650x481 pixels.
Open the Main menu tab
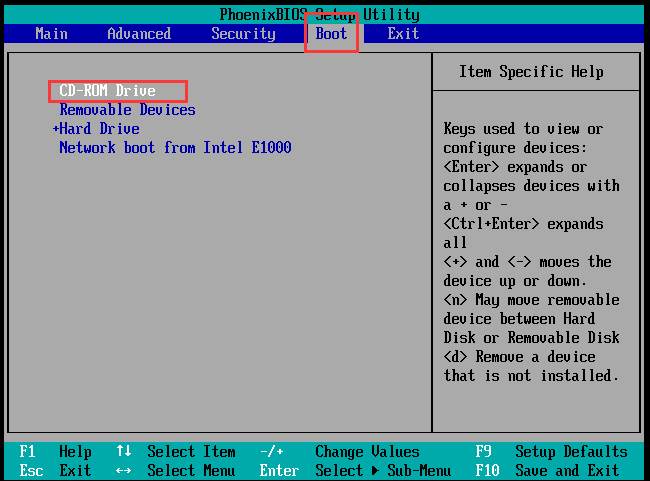point(51,34)
